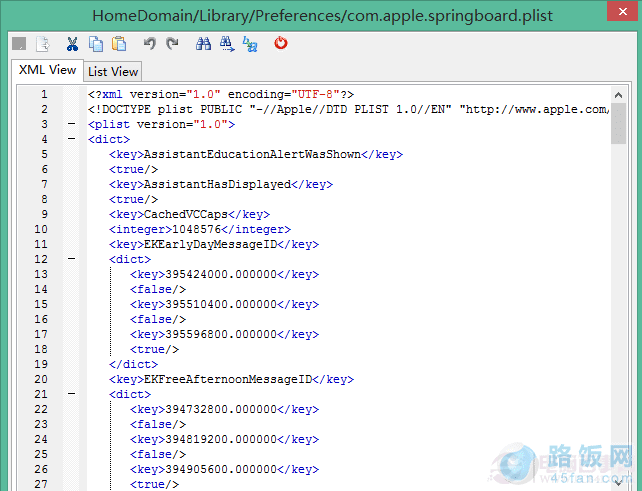This screenshot has height=491, width=642.
Task: Click the EKEarlyDayMessageID key line
Action: pyautogui.click(x=214, y=244)
